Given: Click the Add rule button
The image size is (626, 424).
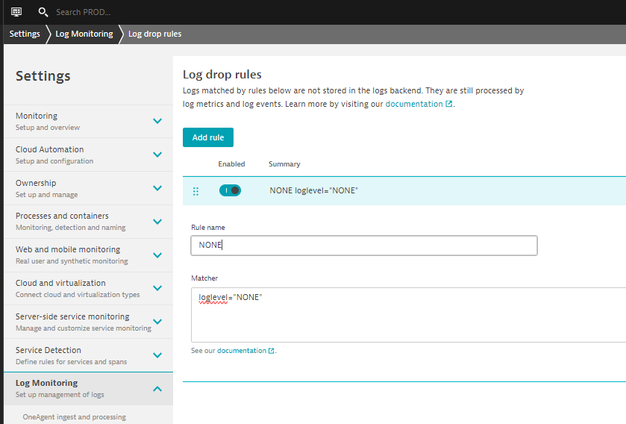Looking at the screenshot, I should click(208, 137).
